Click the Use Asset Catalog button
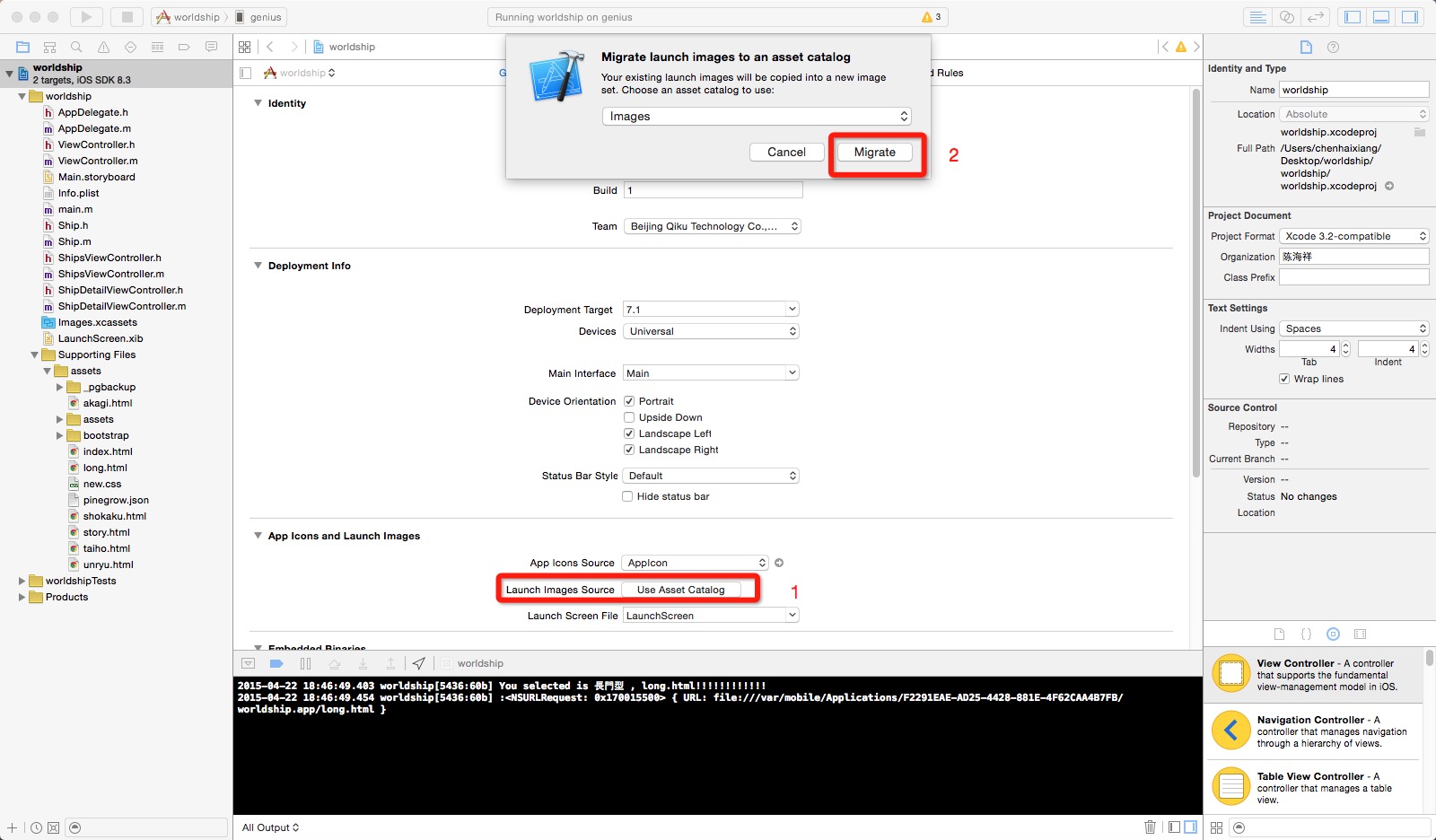 [x=680, y=590]
